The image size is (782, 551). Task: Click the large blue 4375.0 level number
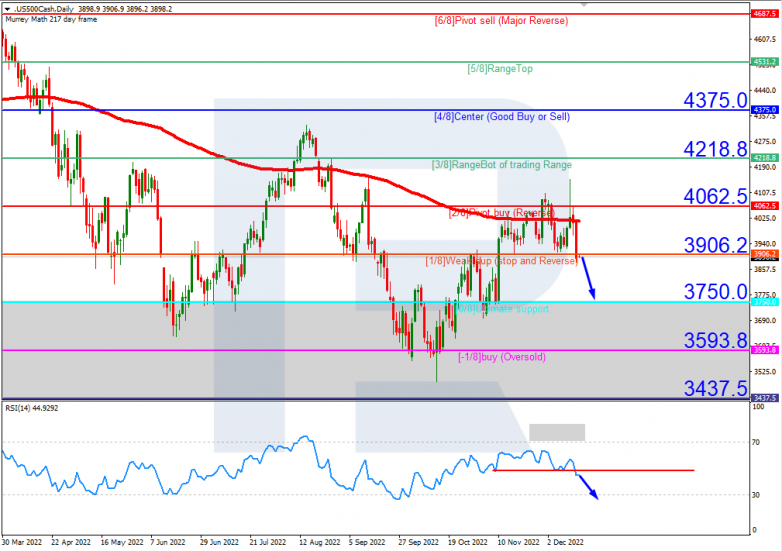coord(715,100)
